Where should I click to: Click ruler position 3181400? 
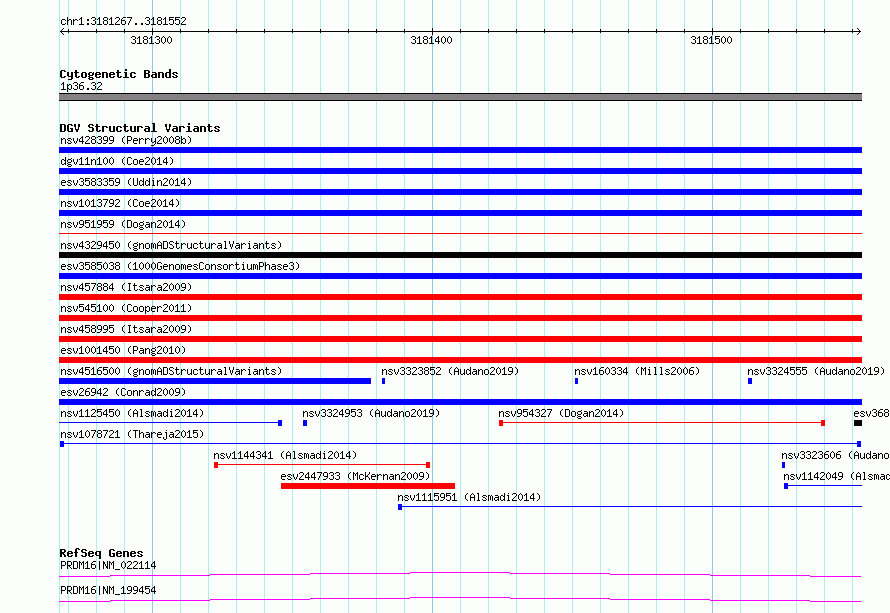[431, 40]
